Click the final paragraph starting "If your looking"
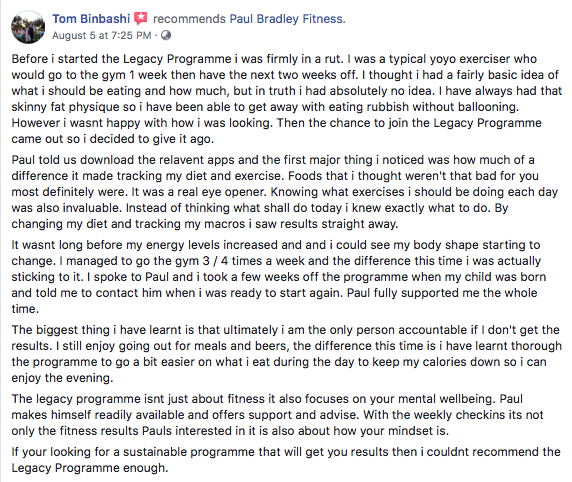This screenshot has height=482, width=572. (x=286, y=460)
